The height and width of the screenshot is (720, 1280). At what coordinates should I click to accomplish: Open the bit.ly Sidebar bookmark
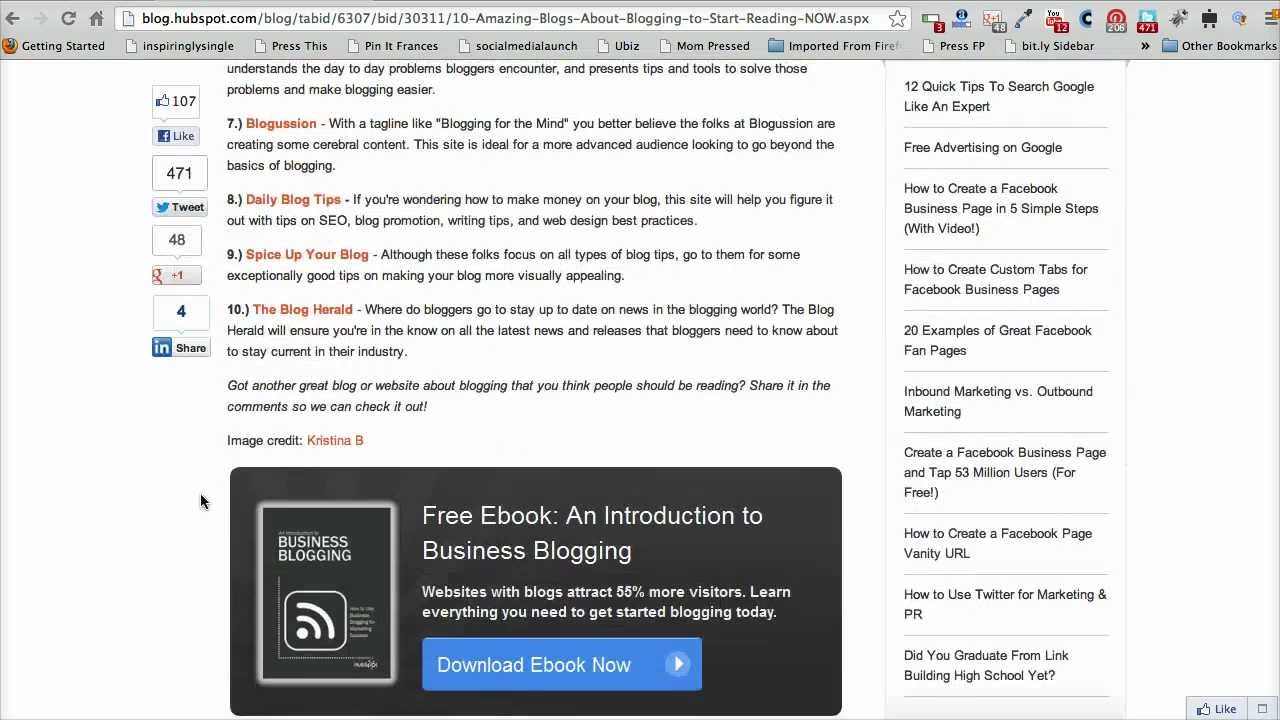pos(1048,46)
